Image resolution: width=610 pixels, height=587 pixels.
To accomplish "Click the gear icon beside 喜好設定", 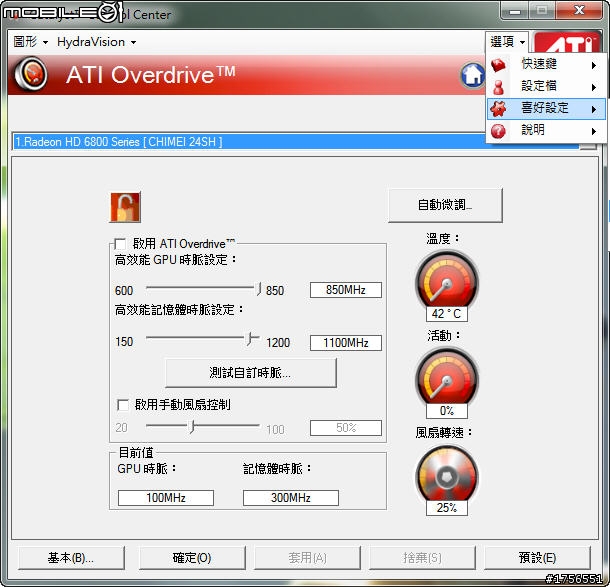I will click(498, 109).
